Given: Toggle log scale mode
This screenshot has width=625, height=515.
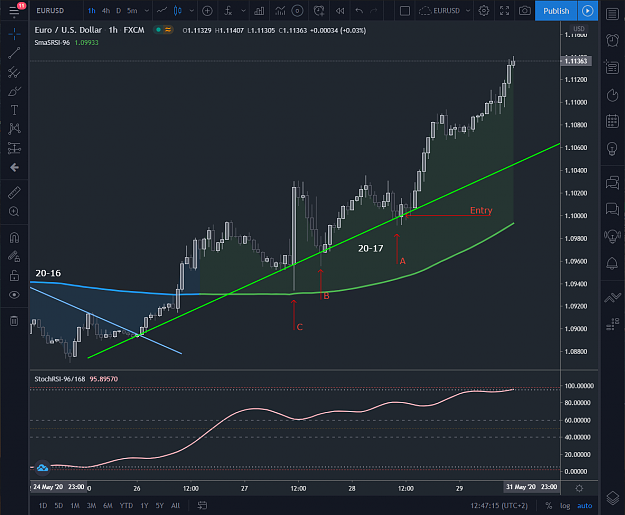Looking at the screenshot, I should point(565,505).
